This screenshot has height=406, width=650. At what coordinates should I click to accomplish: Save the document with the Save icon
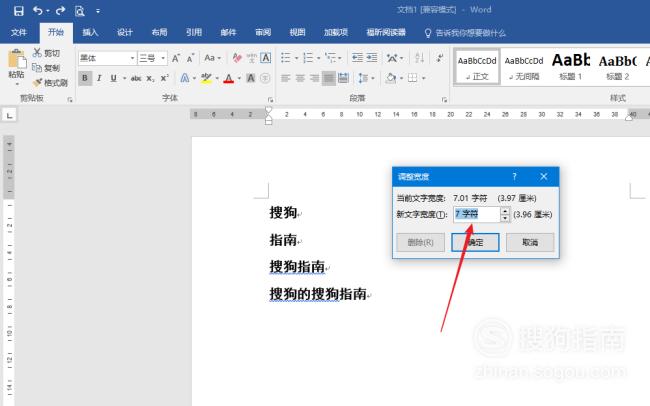19,11
